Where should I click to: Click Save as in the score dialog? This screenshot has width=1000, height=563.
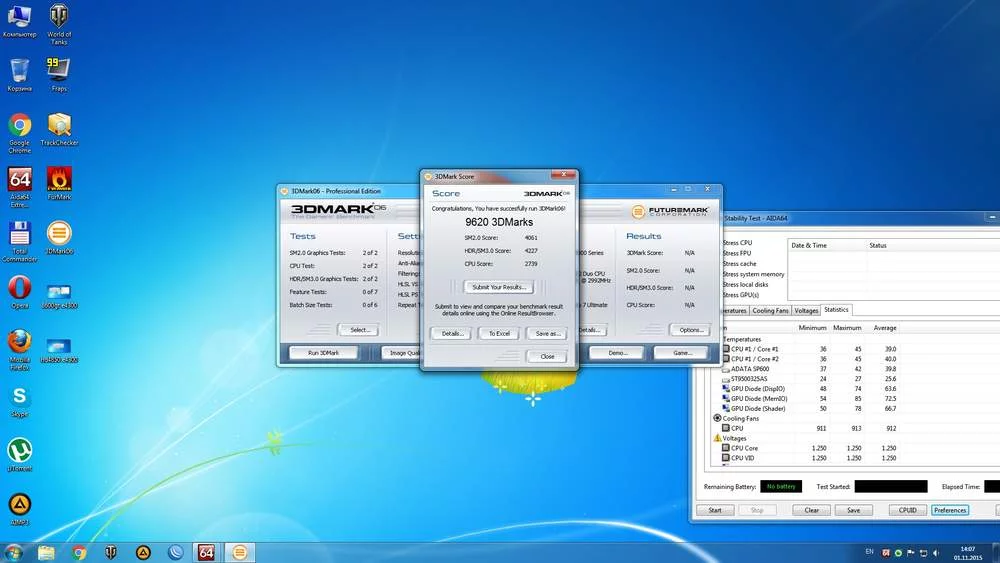tap(547, 333)
